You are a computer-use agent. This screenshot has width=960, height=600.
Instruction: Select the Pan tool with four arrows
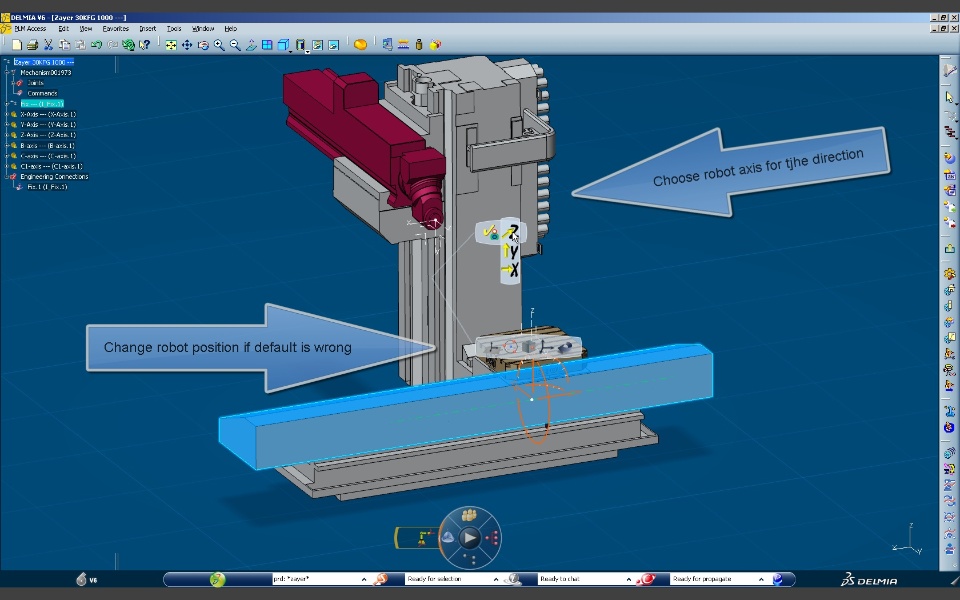point(187,45)
